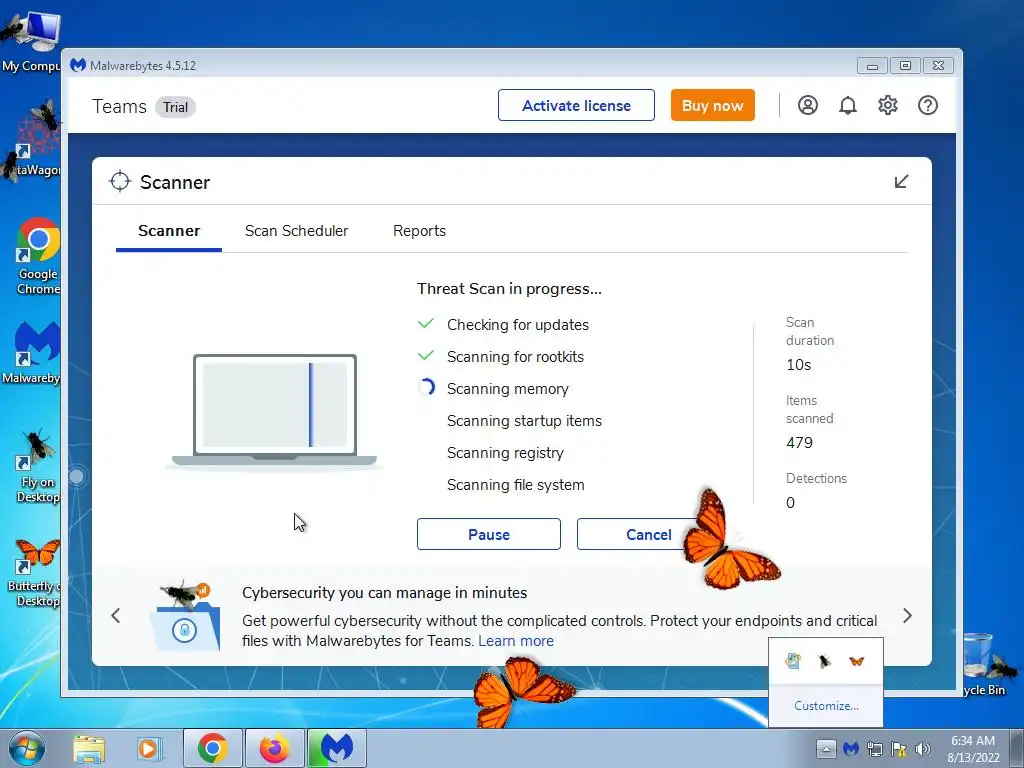Click the Scanning file system step
The height and width of the screenshot is (768, 1024).
515,485
